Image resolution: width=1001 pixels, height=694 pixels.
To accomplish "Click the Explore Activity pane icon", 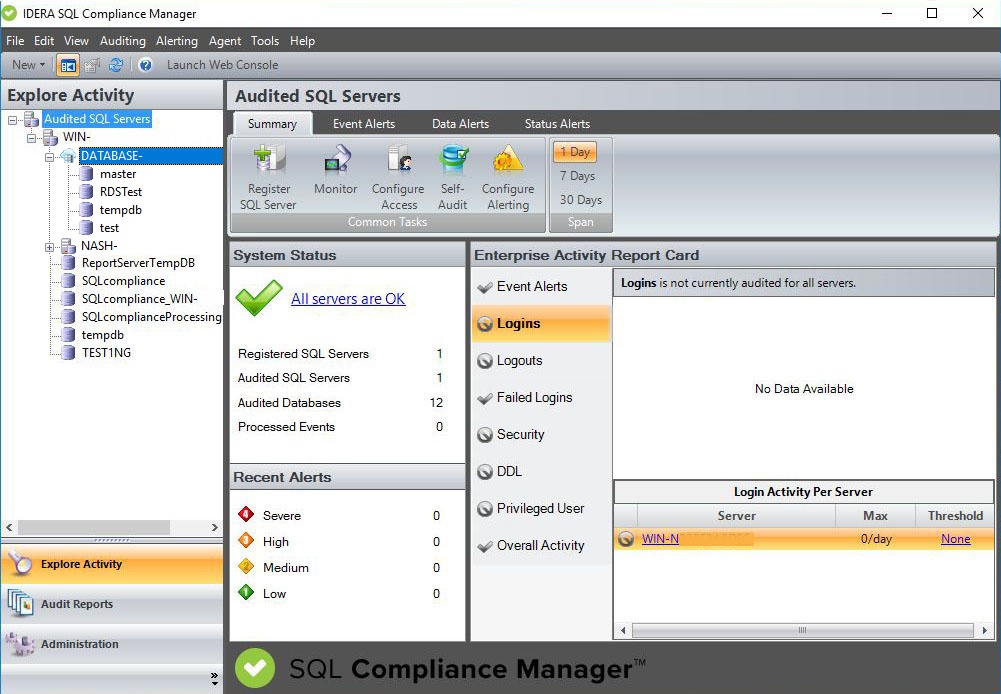I will (x=20, y=564).
